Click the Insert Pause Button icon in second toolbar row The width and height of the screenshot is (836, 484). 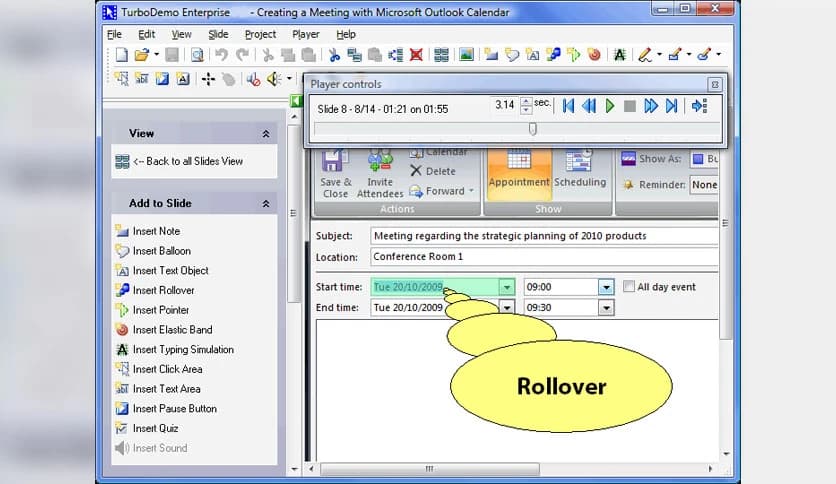tap(162, 79)
